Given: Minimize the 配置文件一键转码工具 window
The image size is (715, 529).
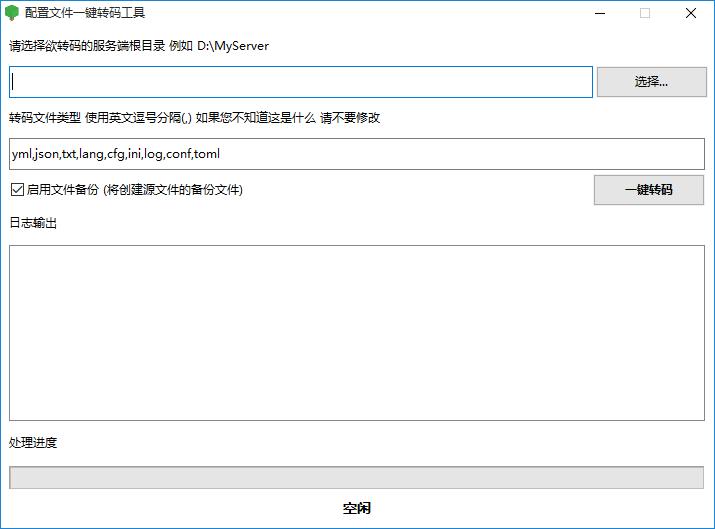Looking at the screenshot, I should pos(600,13).
